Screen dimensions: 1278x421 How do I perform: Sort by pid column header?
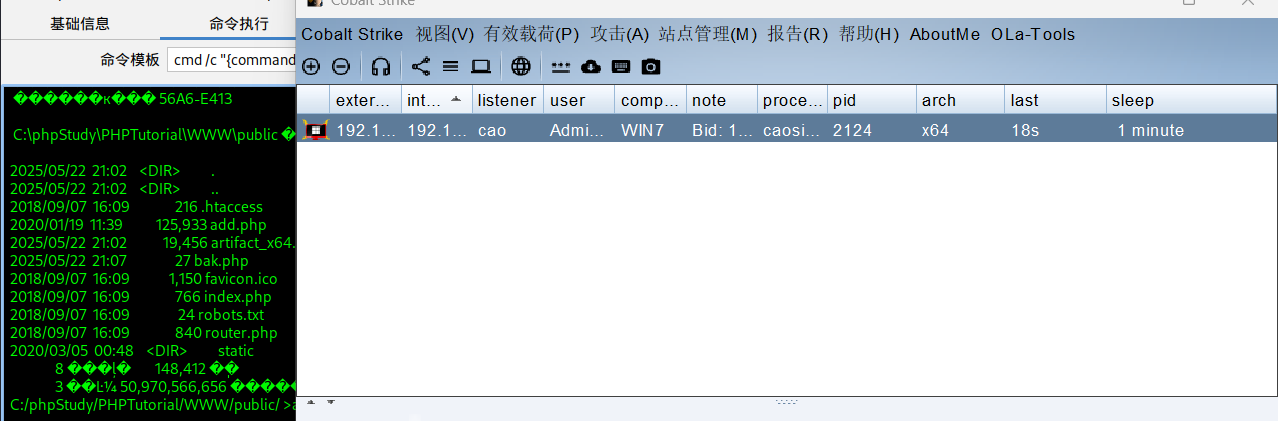871,100
